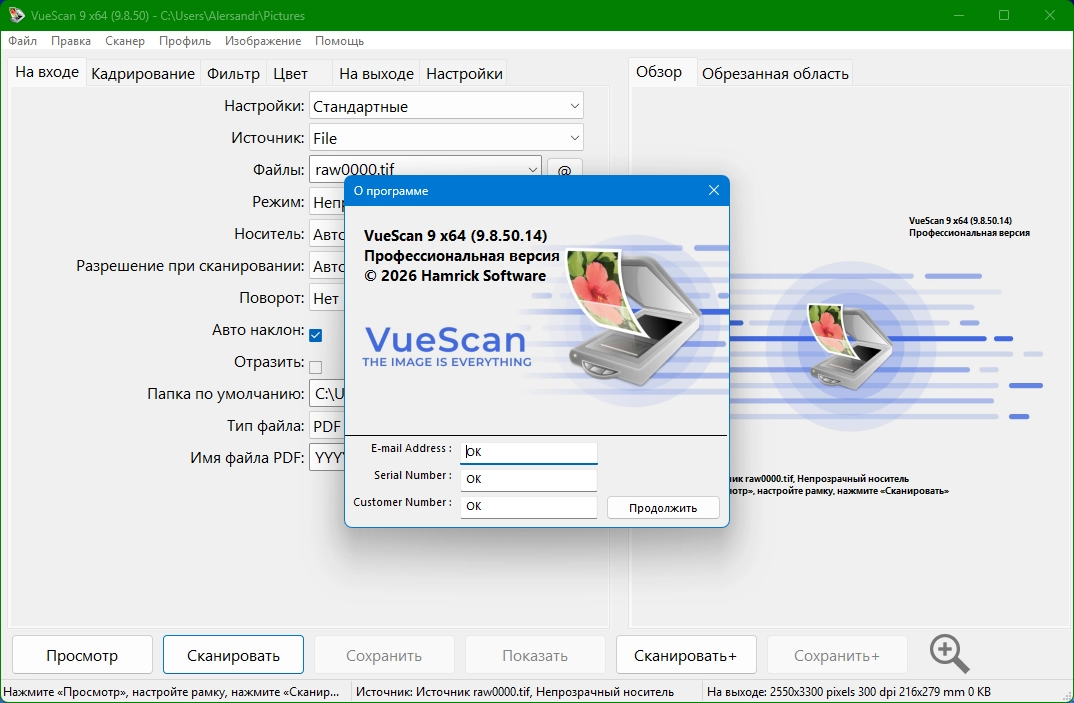
Task: Click the preview scanner image in Обзор
Action: pos(849,346)
